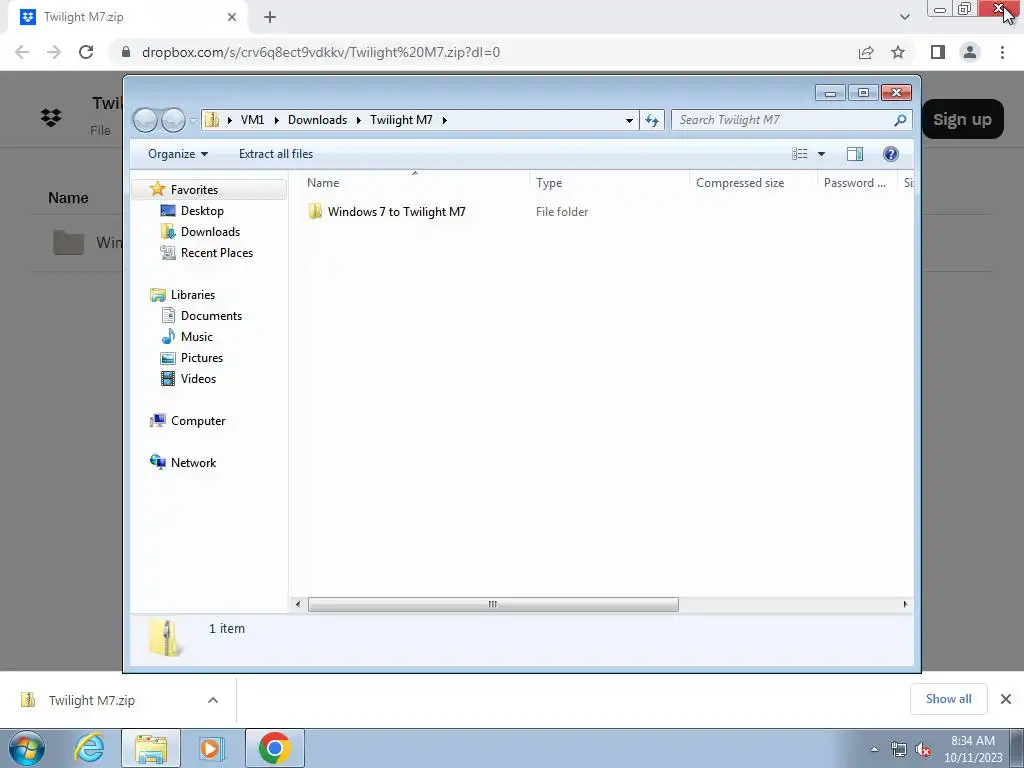
Task: Select Computer in navigation pane
Action: coord(198,421)
